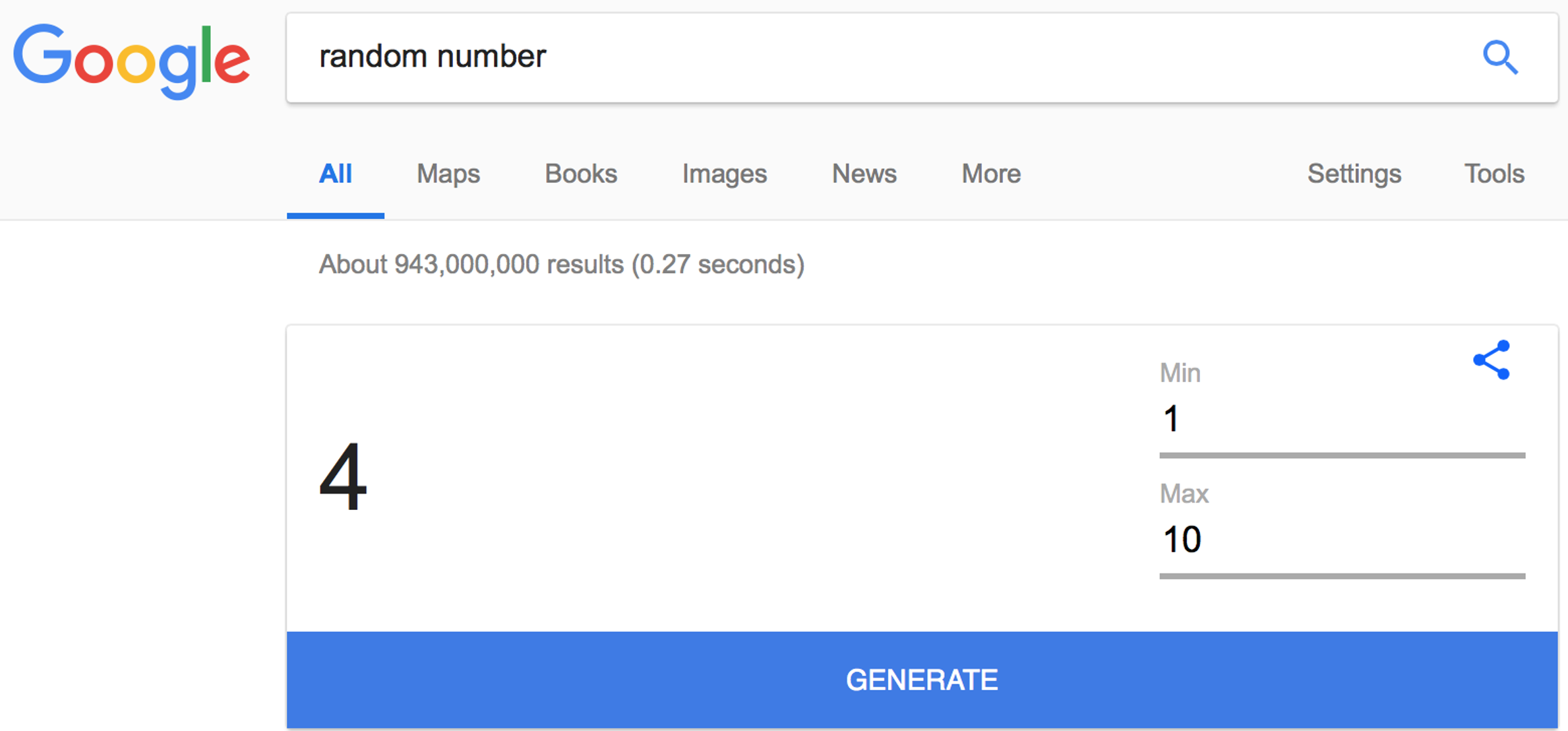
Task: Focus the Max value field
Action: 1341,540
